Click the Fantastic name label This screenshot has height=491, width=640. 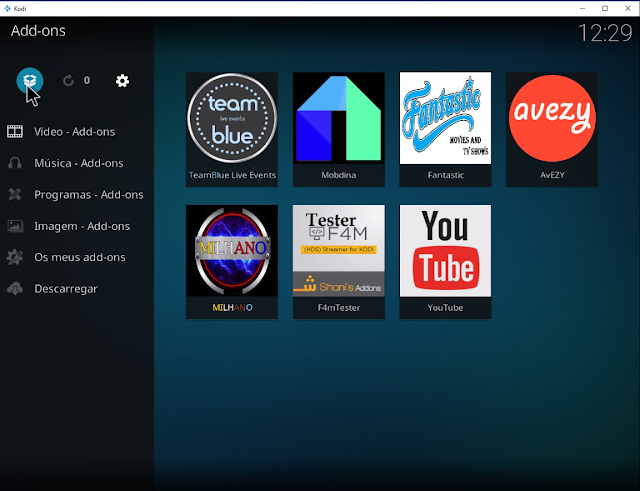tap(446, 175)
